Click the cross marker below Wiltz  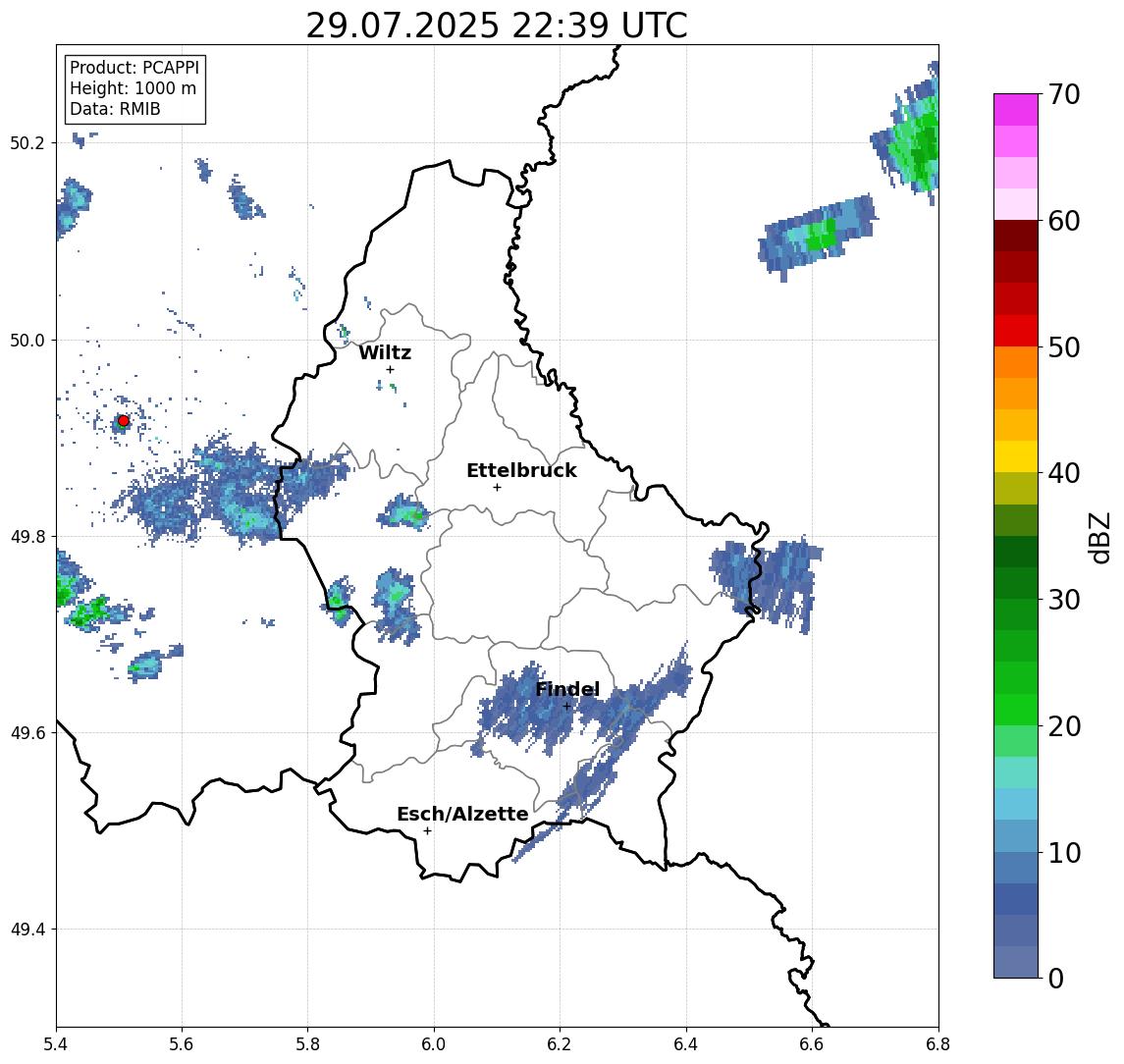[390, 369]
